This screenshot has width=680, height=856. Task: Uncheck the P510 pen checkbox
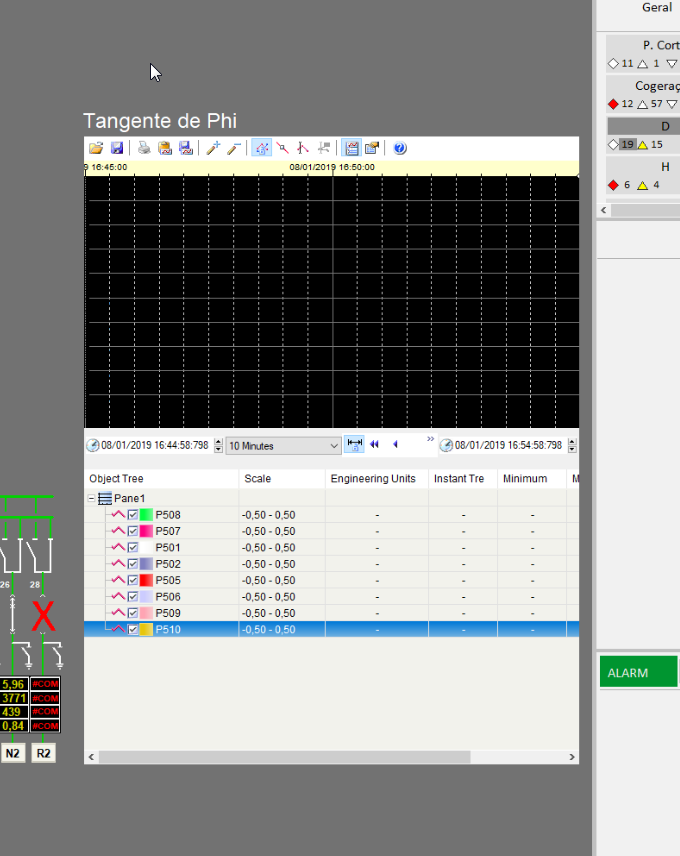coord(133,629)
